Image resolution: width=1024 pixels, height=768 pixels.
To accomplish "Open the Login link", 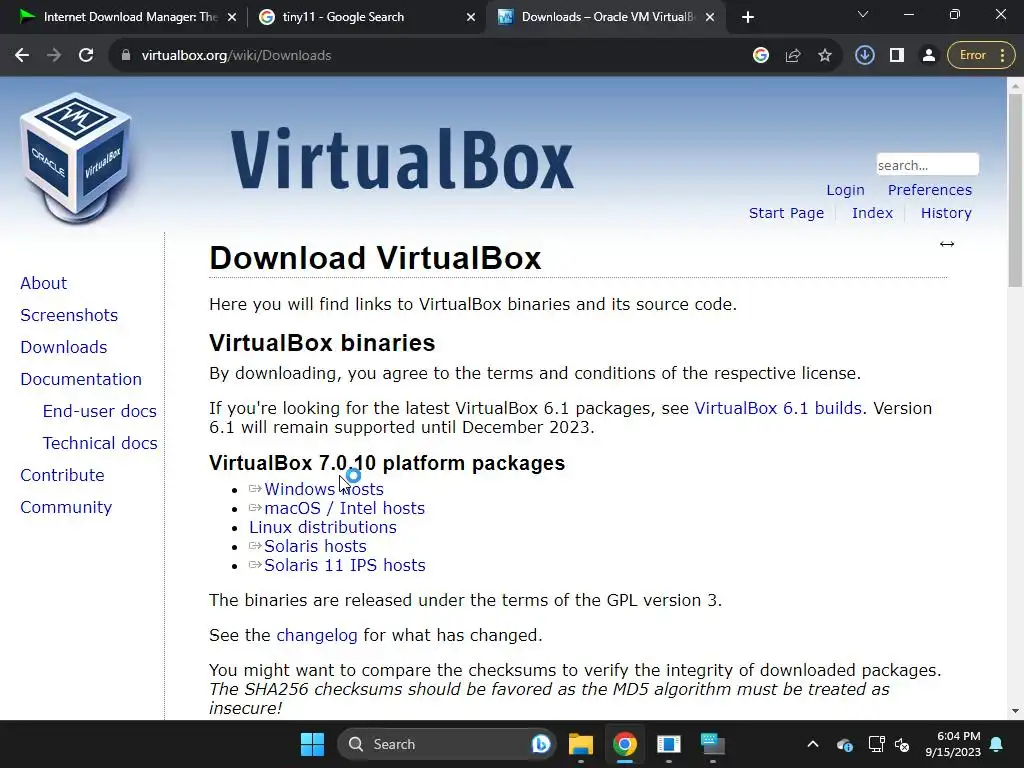I will click(845, 190).
